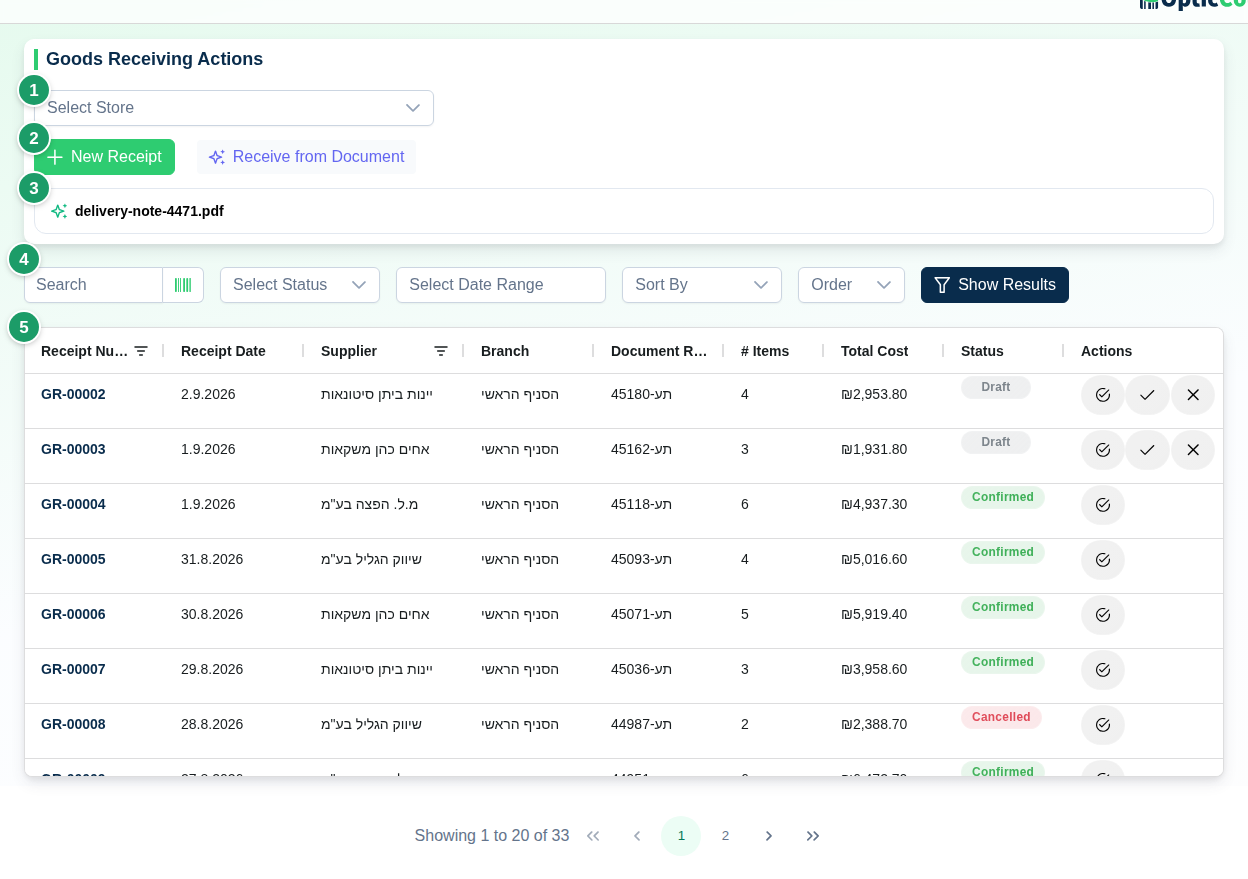Click total cost ₪2,953.80
Image resolution: width=1248 pixels, height=879 pixels.
[874, 394]
